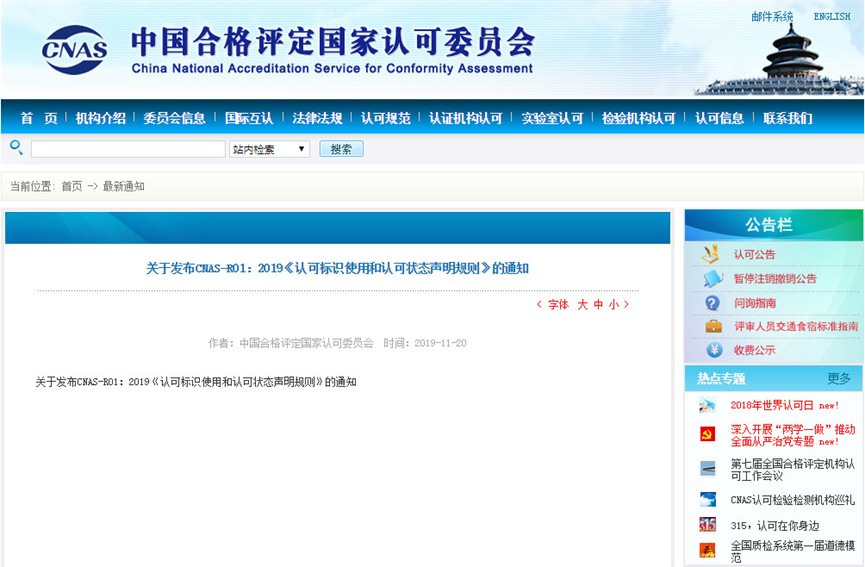Click inside the site search text field
The image size is (865, 567).
tap(128, 149)
